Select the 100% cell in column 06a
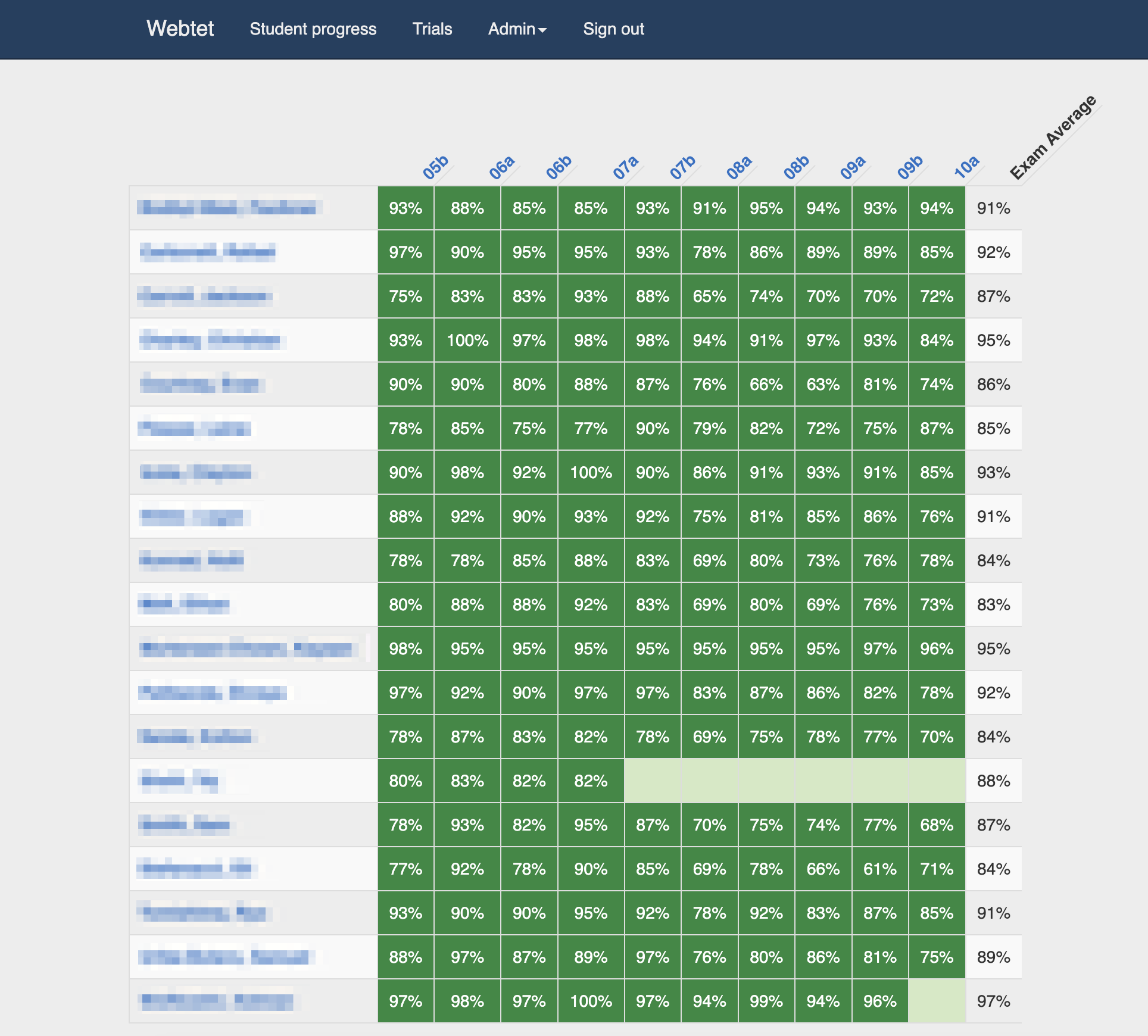Screen dimensions: 1148x1036 tap(467, 340)
